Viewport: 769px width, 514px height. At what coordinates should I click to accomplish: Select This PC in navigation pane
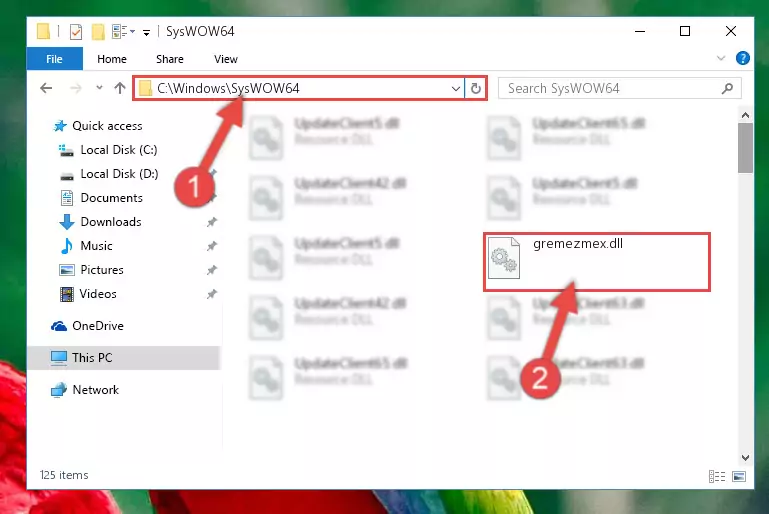point(124,358)
